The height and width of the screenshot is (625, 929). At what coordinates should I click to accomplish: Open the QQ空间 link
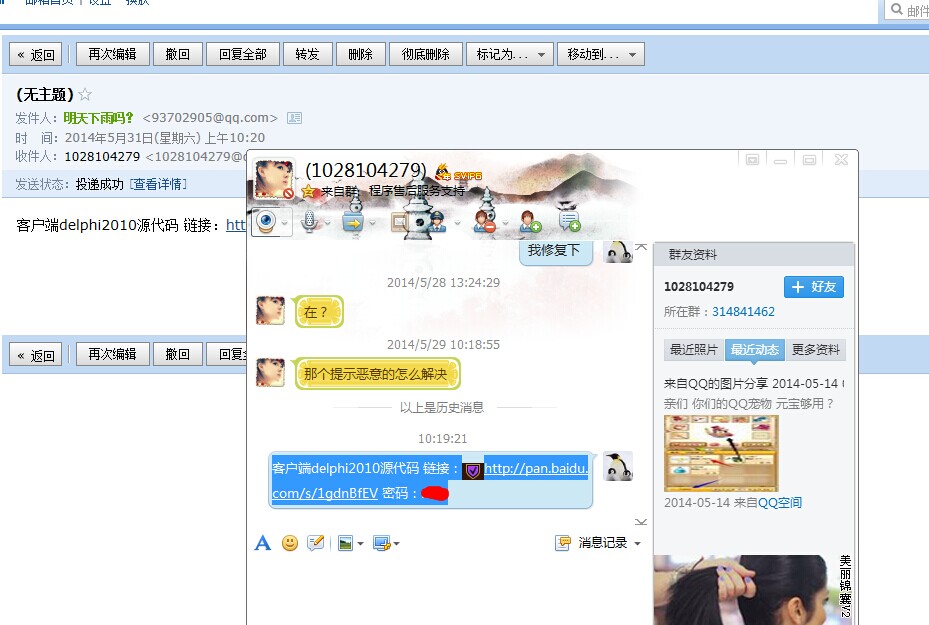(x=780, y=503)
